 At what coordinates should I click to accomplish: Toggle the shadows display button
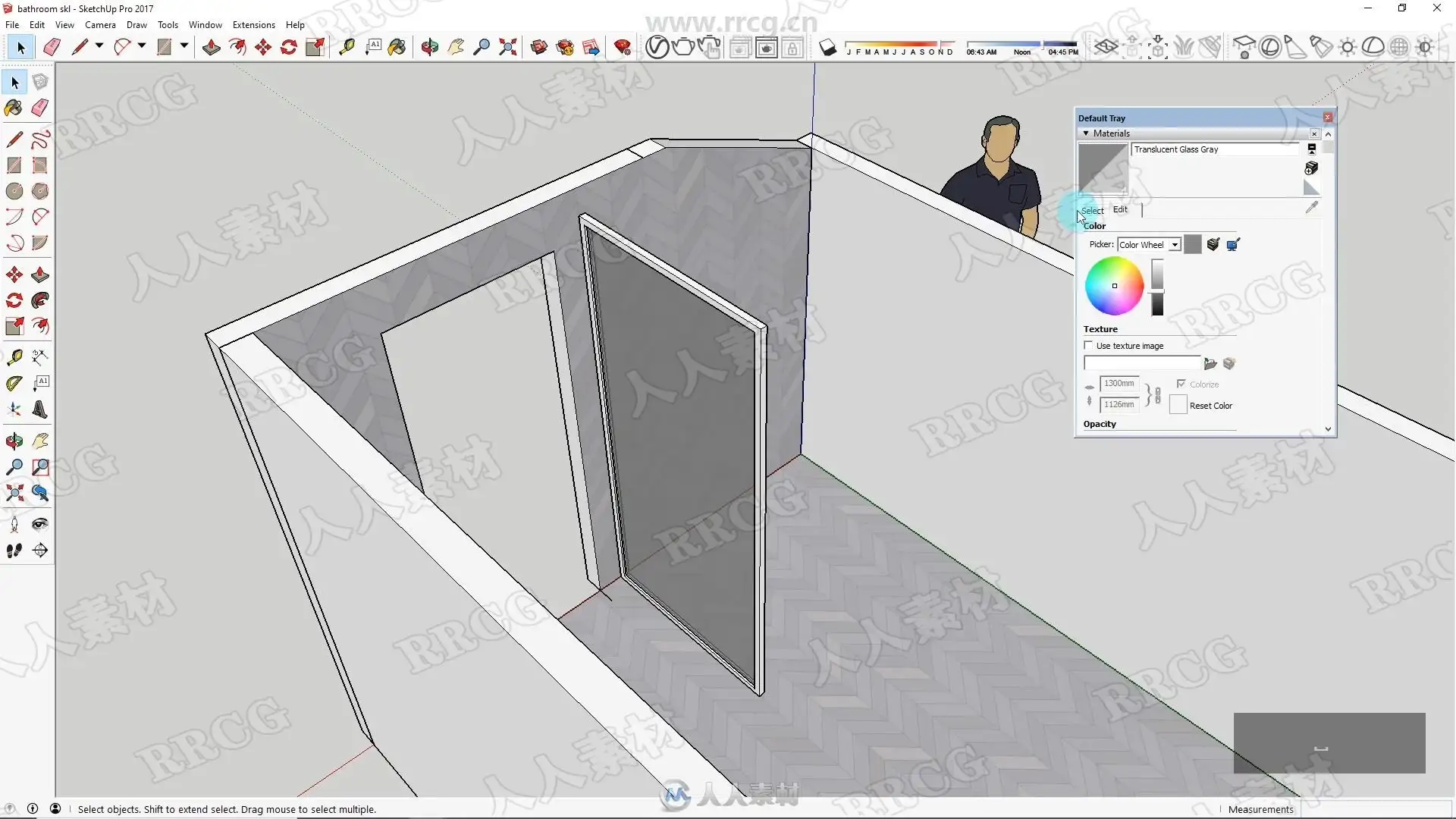tap(828, 47)
